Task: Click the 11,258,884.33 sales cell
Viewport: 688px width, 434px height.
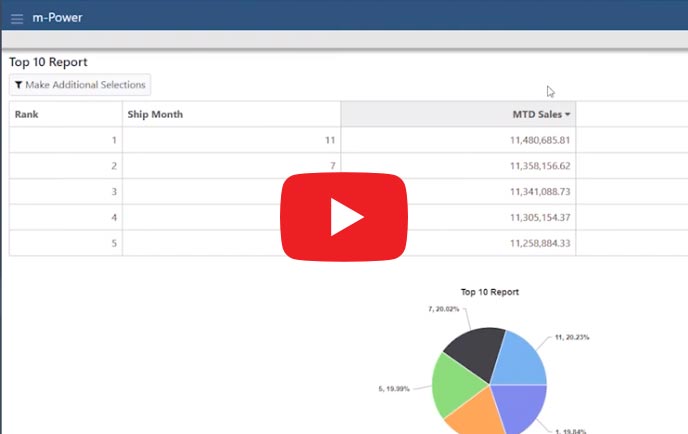Action: 539,243
